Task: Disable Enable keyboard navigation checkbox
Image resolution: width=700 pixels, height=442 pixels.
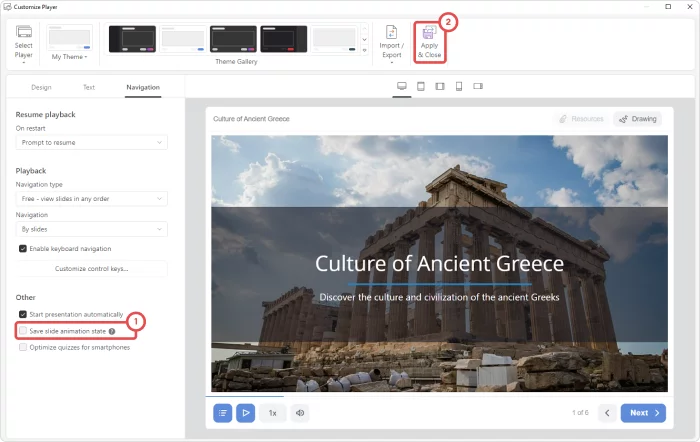Action: point(23,248)
